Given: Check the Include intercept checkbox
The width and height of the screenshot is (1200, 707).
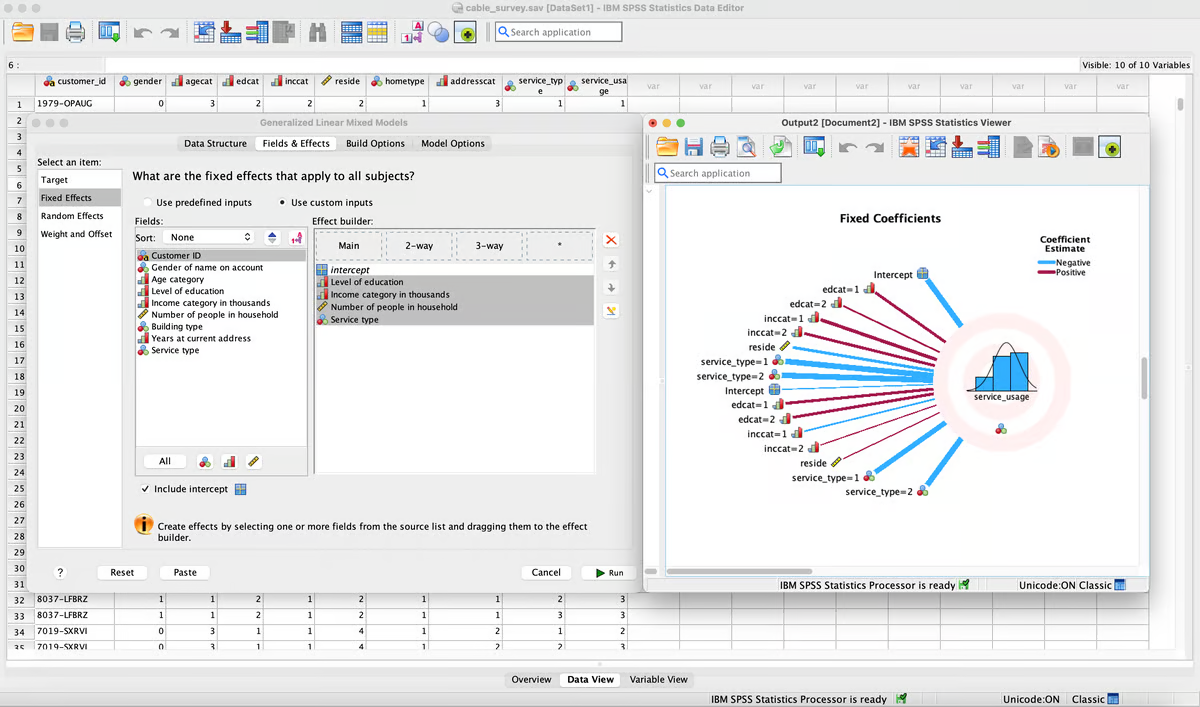Looking at the screenshot, I should pyautogui.click(x=145, y=489).
